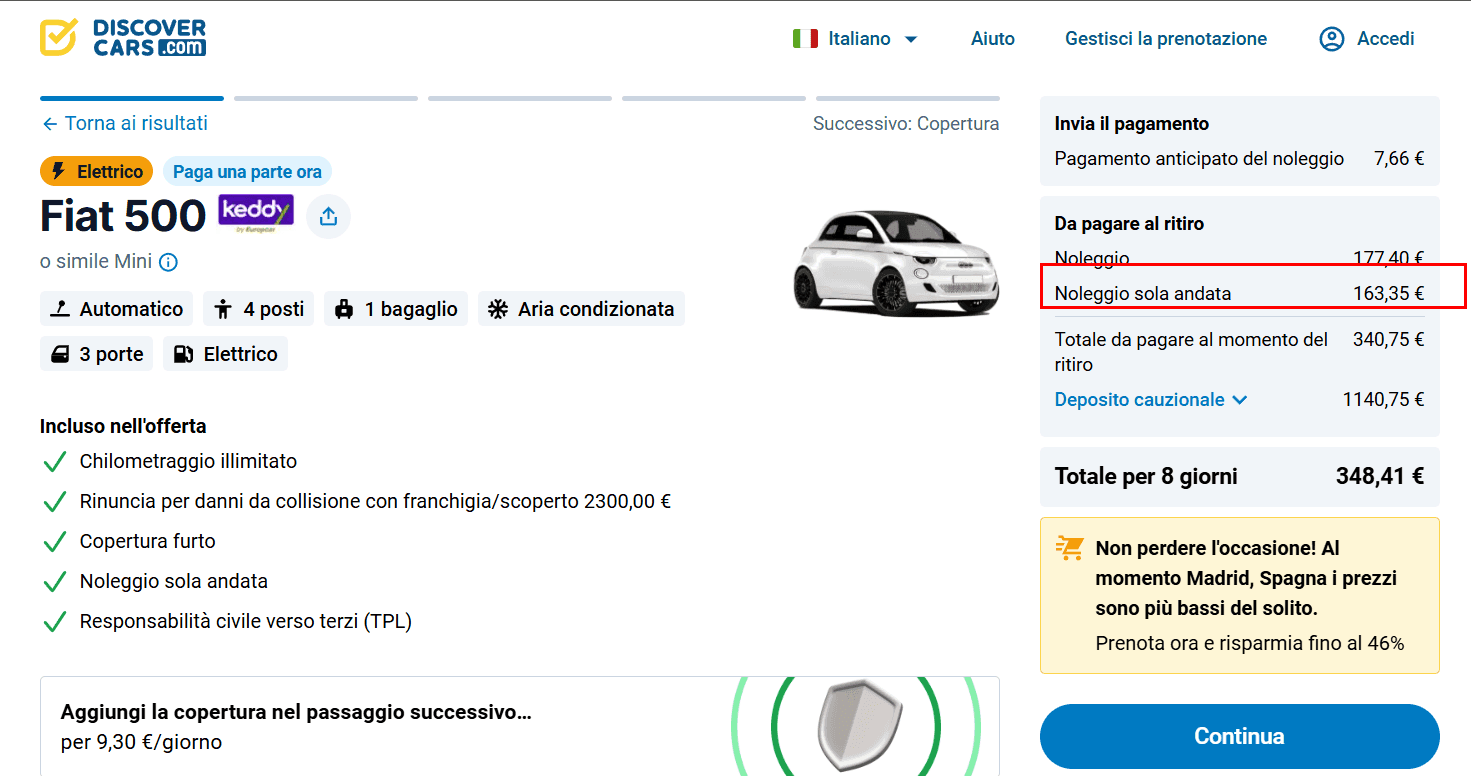Open the Aiuto help link
The width and height of the screenshot is (1471, 776).
tap(992, 39)
